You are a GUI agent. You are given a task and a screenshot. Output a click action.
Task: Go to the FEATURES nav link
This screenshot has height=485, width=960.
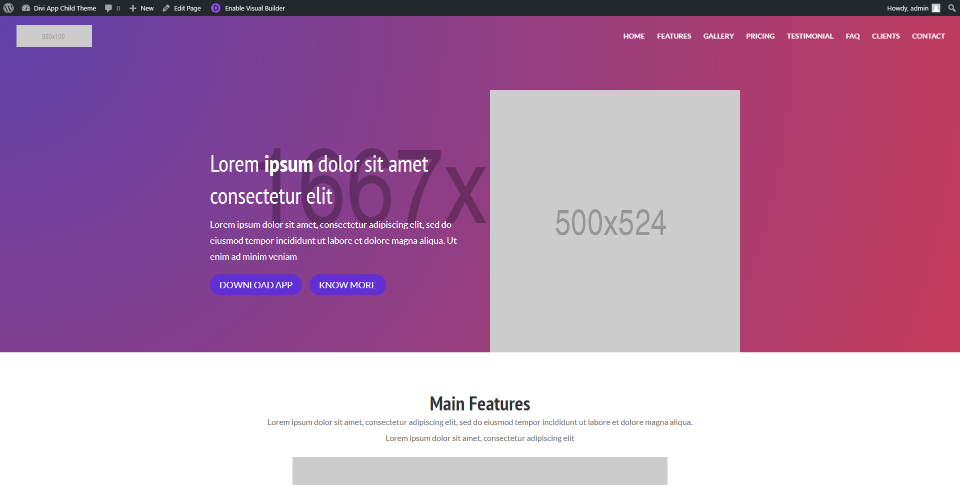click(674, 36)
